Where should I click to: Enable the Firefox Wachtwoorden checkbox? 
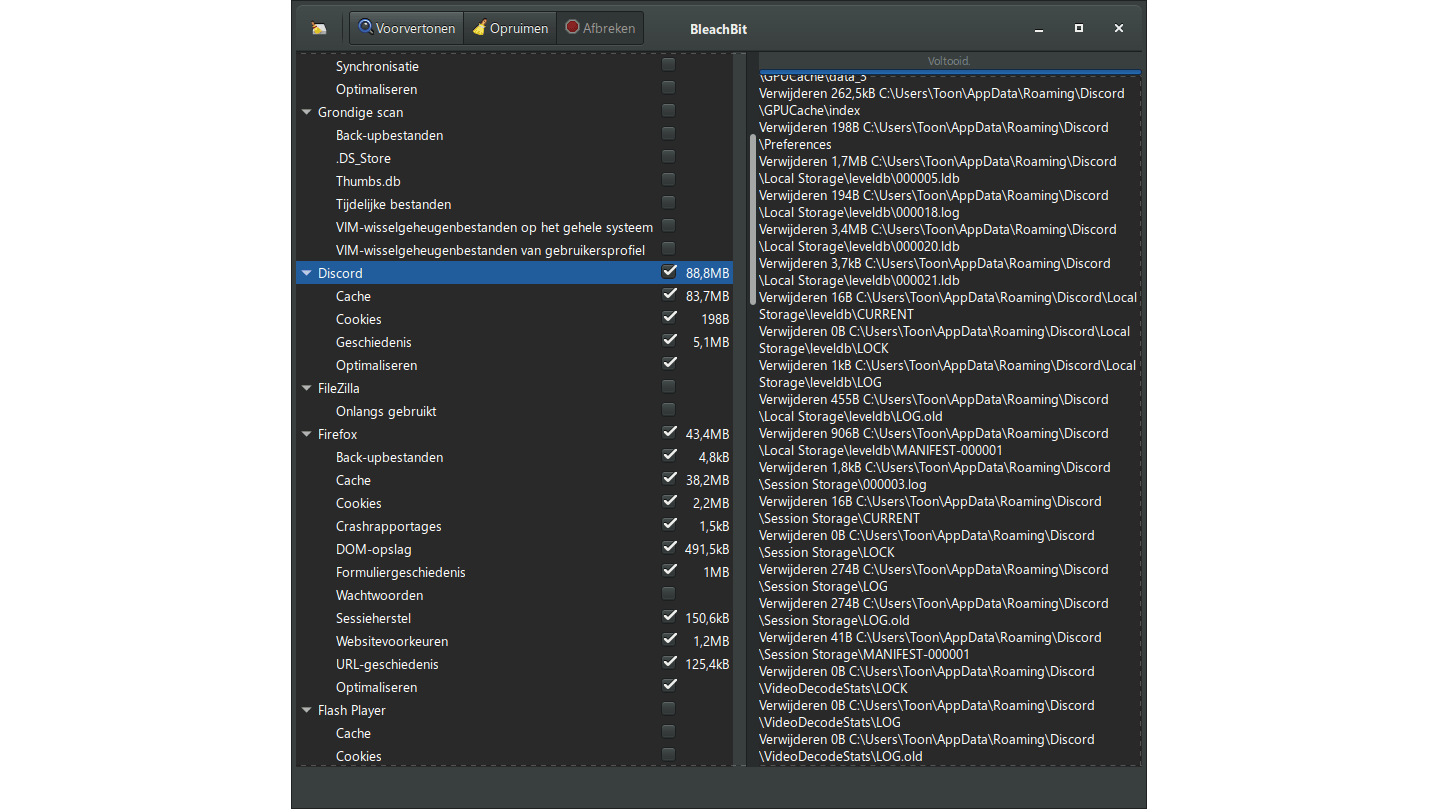tap(668, 594)
